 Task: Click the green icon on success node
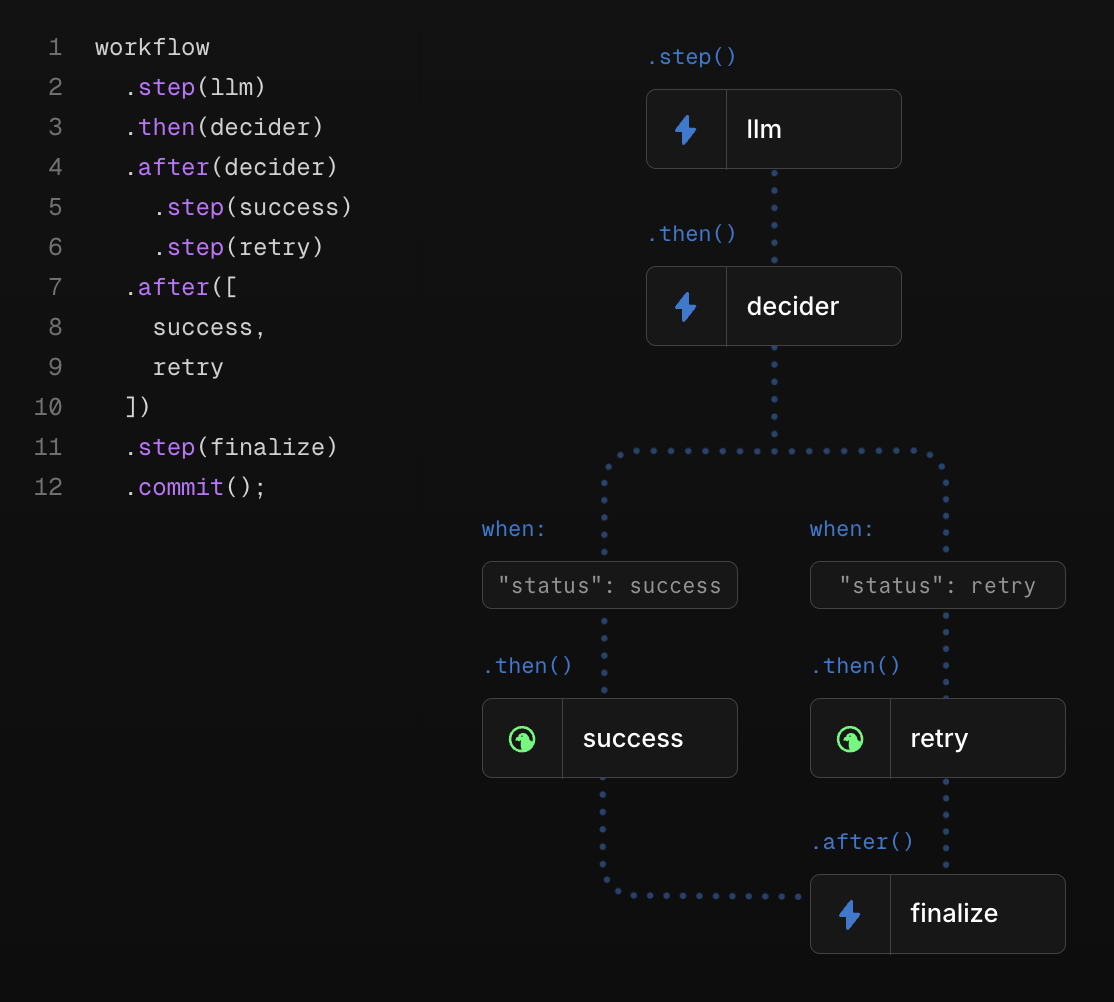coord(522,739)
